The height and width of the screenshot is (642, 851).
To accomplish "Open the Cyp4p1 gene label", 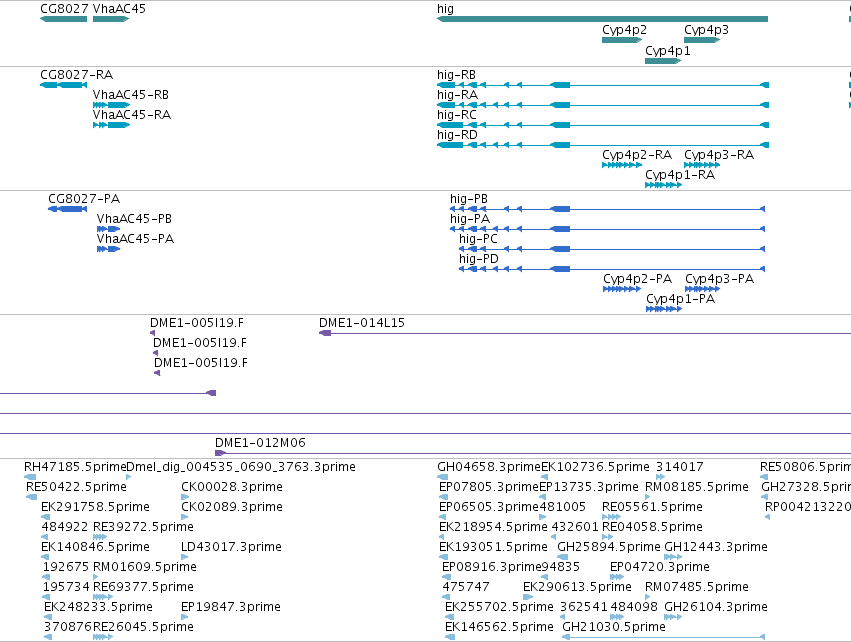I will click(x=668, y=51).
